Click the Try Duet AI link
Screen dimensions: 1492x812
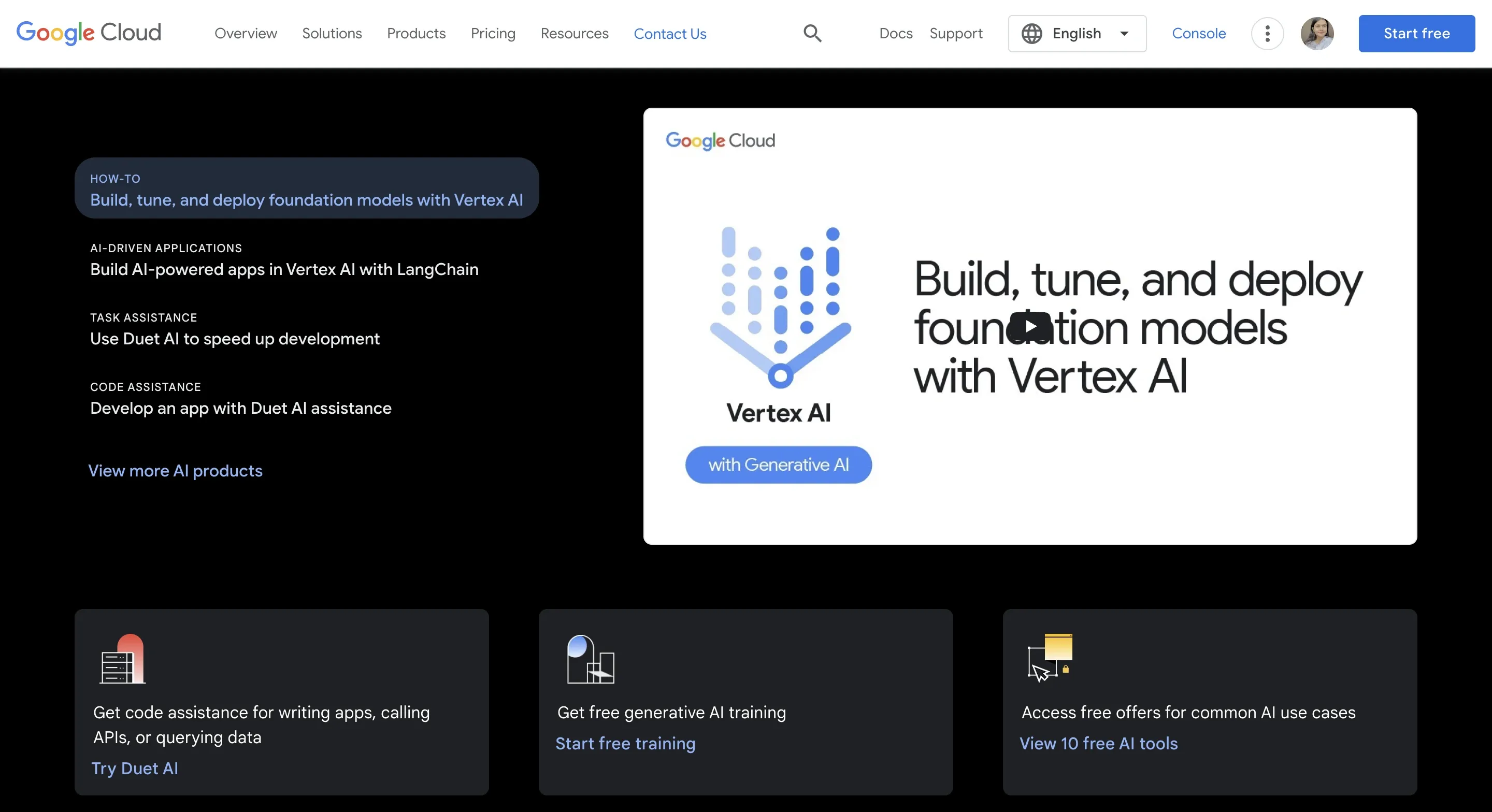pyautogui.click(x=135, y=769)
